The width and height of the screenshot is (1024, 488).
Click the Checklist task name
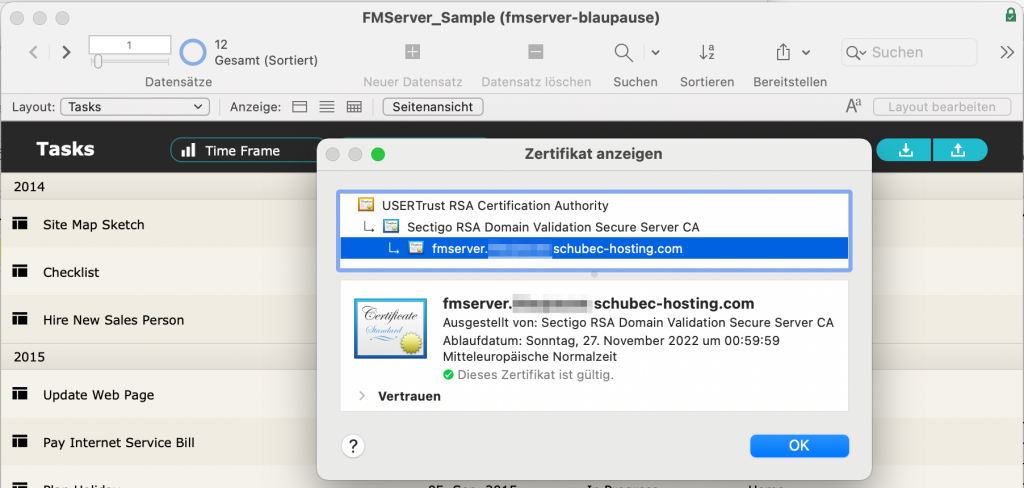71,272
